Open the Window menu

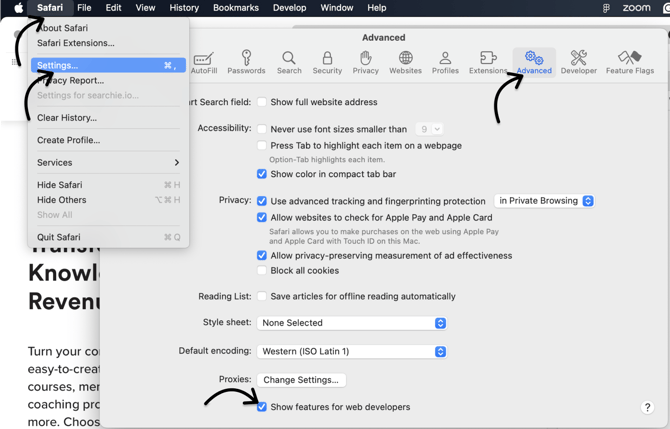click(337, 8)
